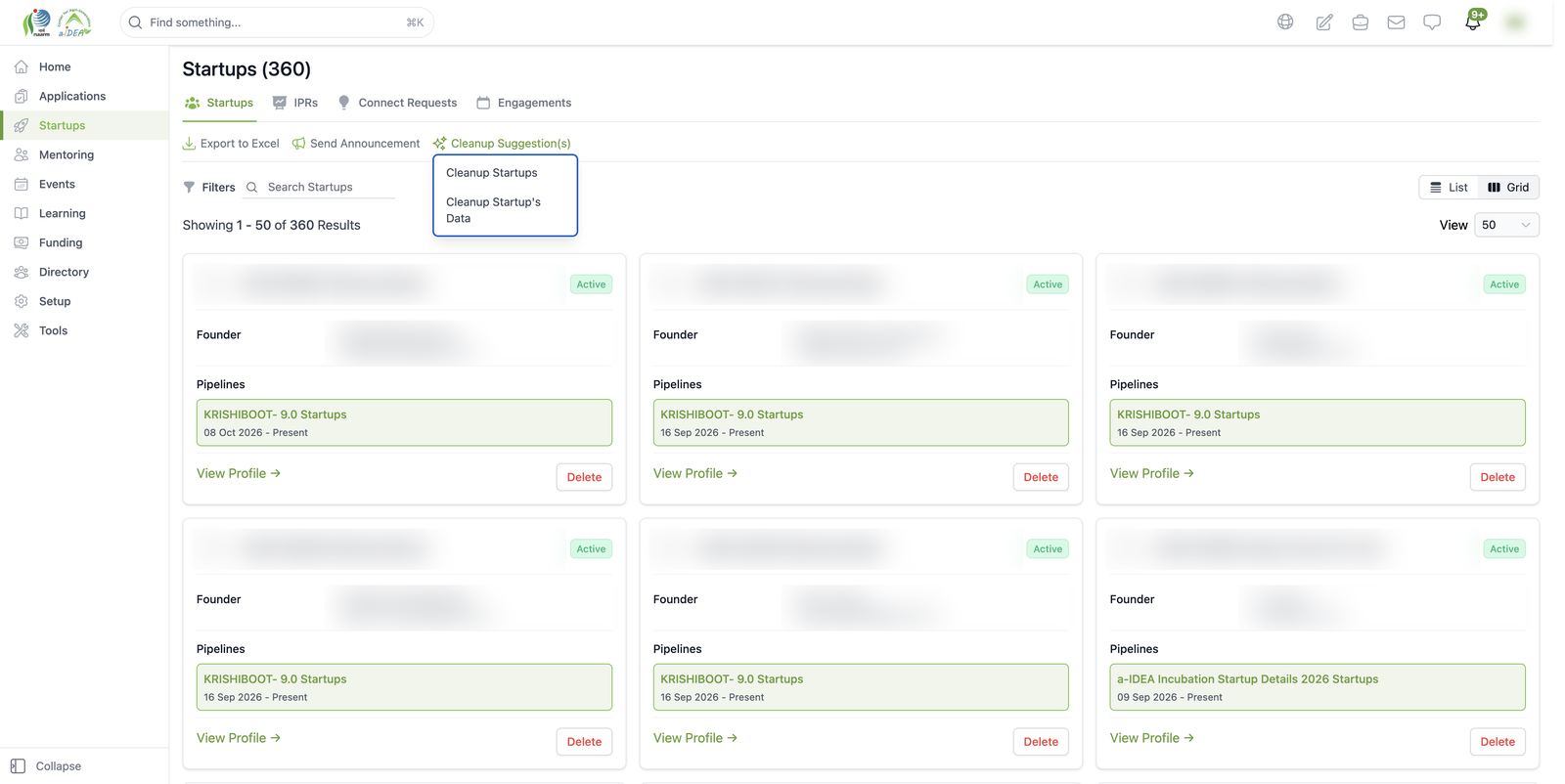This screenshot has height=784, width=1565.
Task: Open the Connect Requests tab
Action: [397, 103]
